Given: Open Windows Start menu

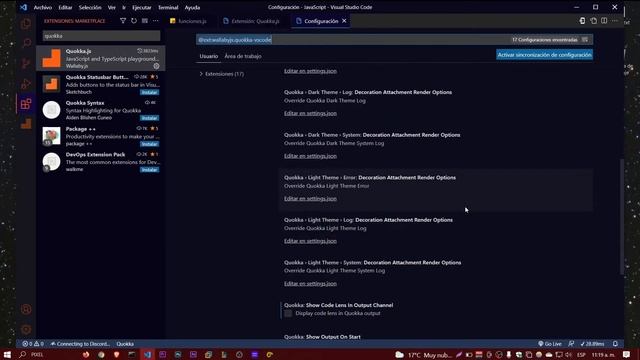Looking at the screenshot, I should tap(7, 355).
